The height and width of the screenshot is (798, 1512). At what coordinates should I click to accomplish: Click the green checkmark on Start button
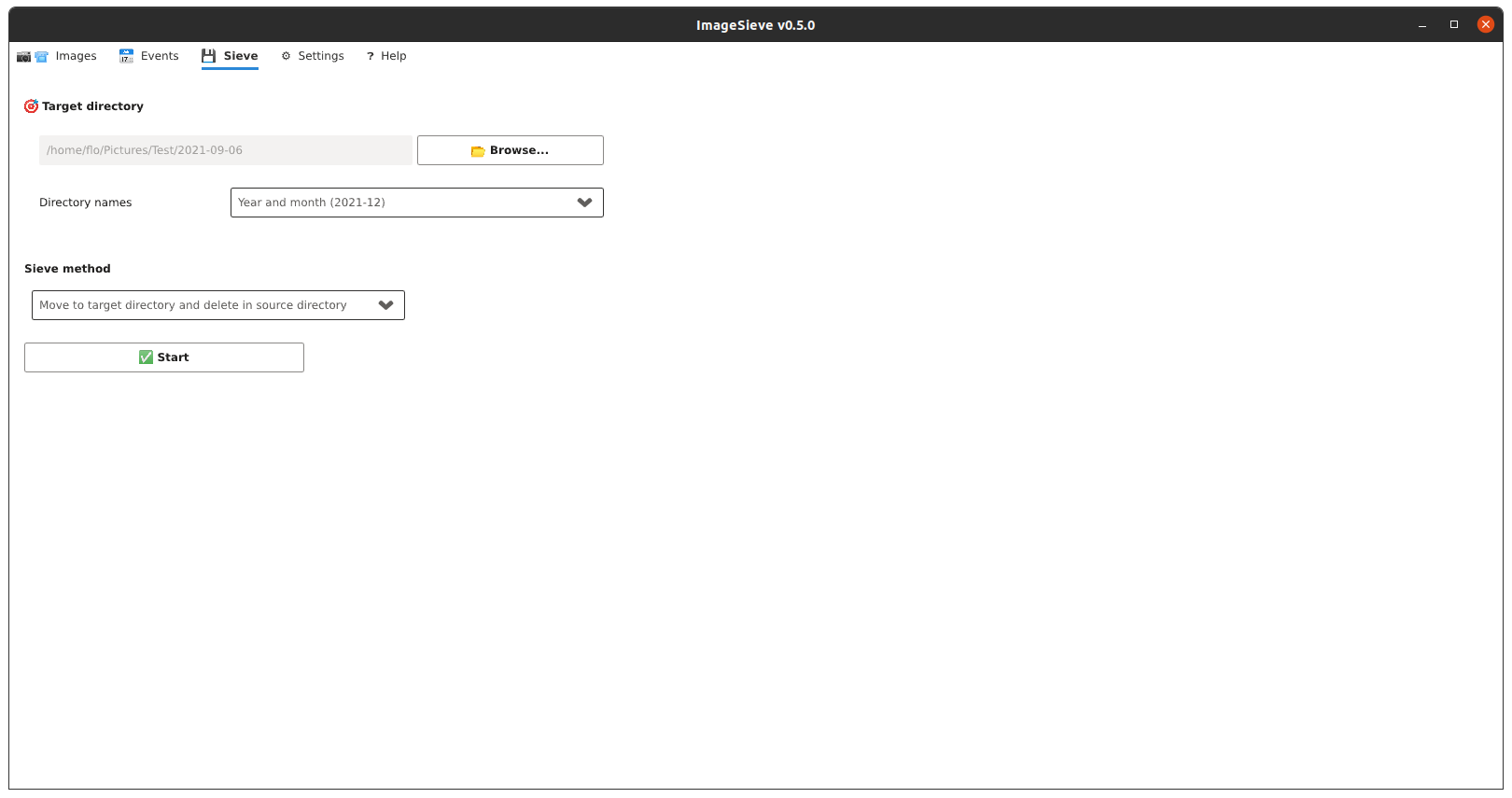[x=146, y=357]
